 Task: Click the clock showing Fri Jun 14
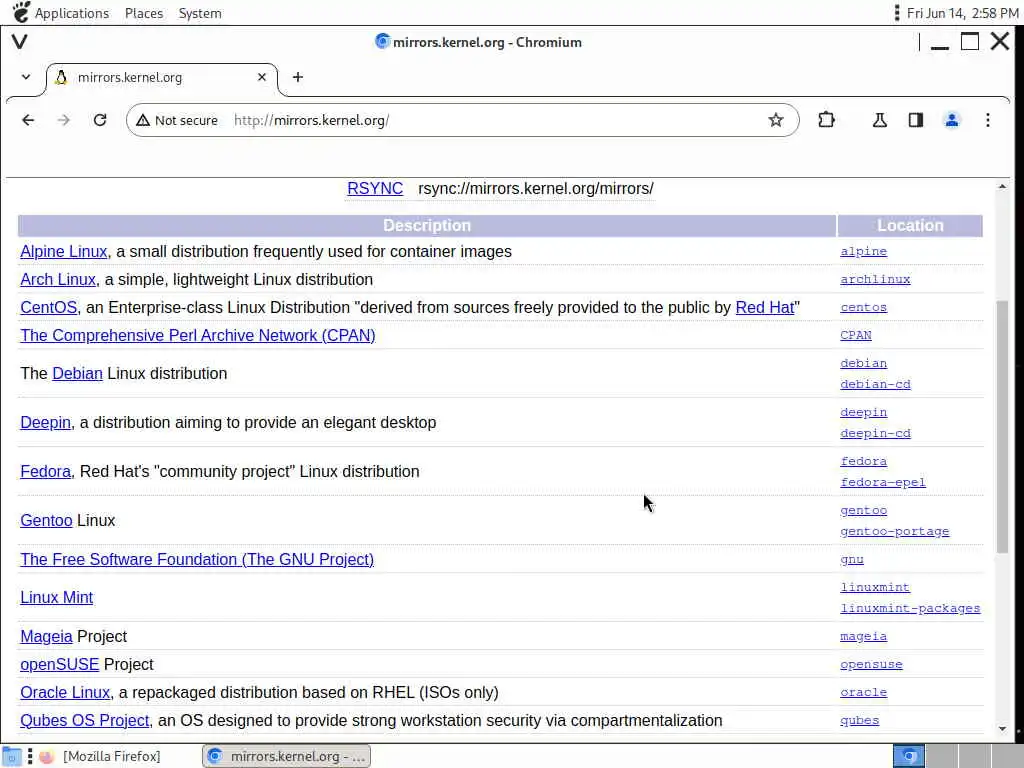[963, 13]
